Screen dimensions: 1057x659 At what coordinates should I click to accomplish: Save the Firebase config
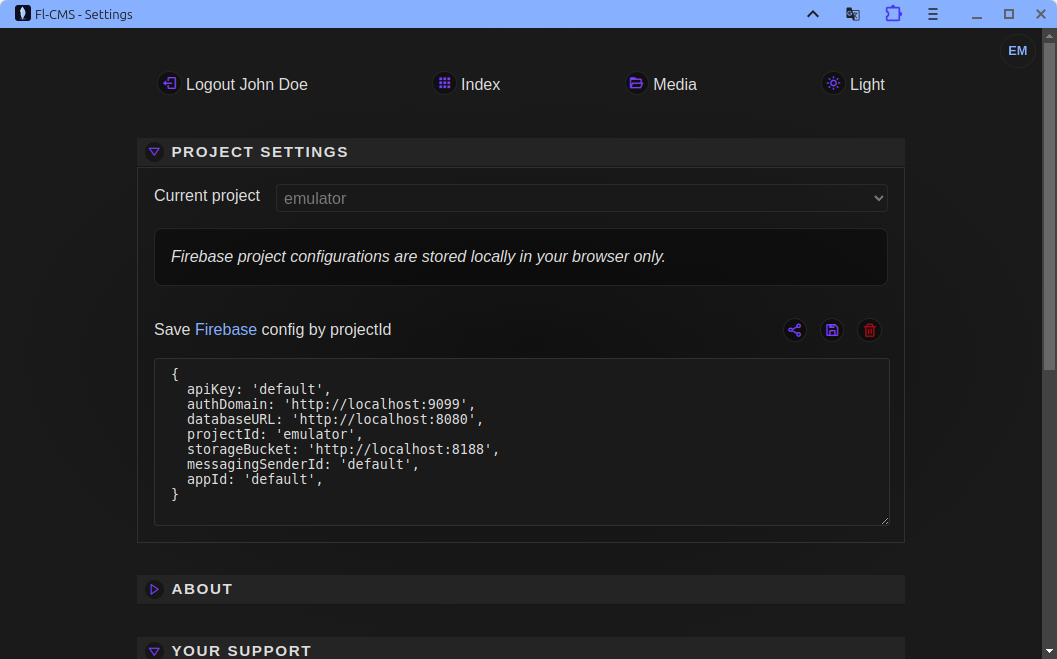click(832, 330)
